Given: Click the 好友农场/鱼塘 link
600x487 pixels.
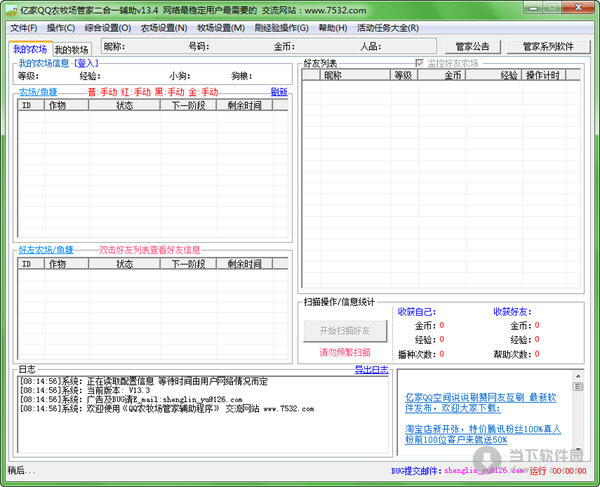Looking at the screenshot, I should click(46, 250).
